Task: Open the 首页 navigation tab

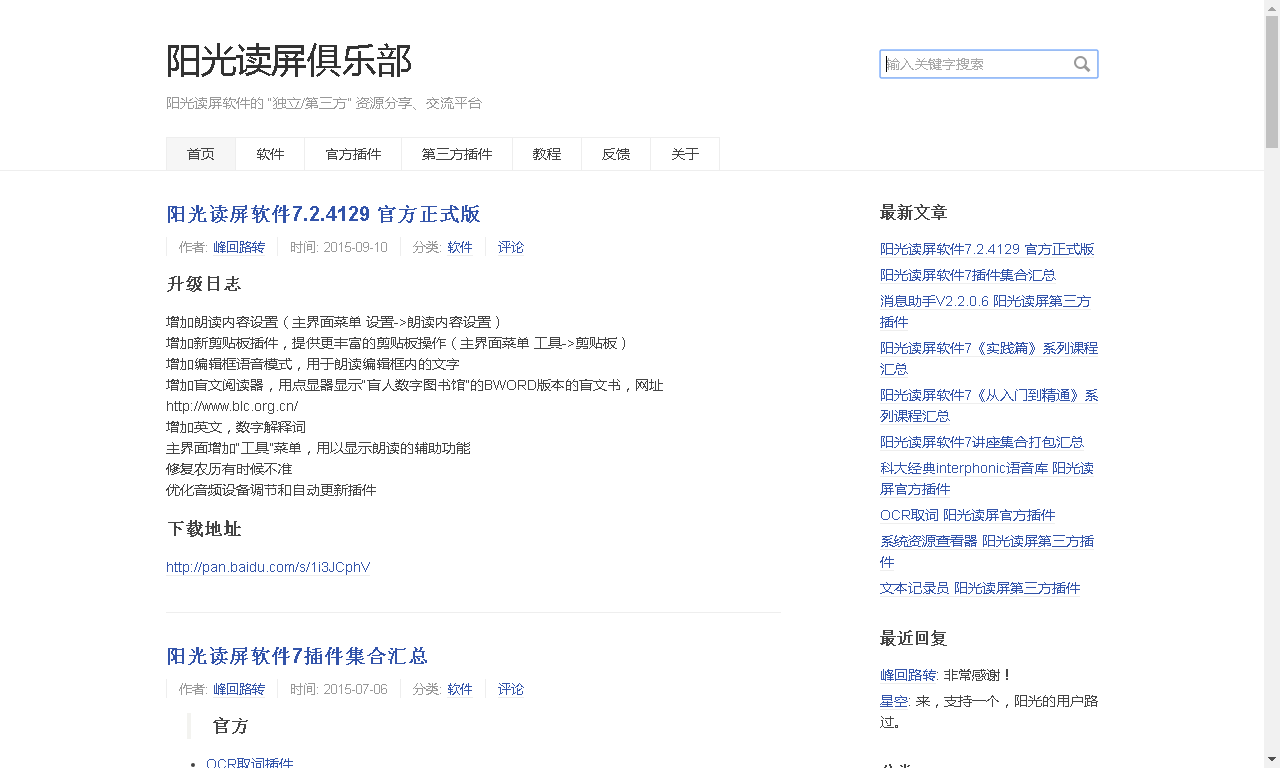Action: (x=201, y=154)
